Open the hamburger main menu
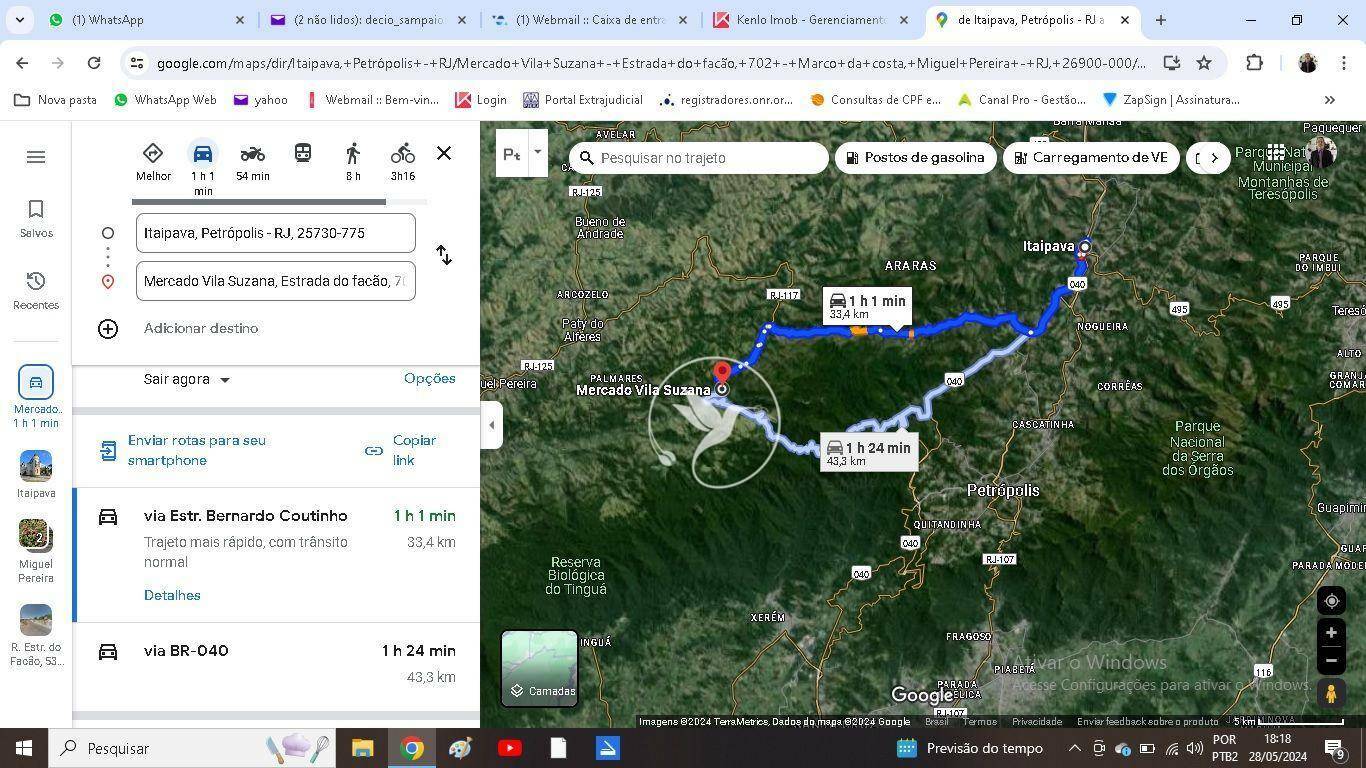This screenshot has height=768, width=1366. click(36, 157)
